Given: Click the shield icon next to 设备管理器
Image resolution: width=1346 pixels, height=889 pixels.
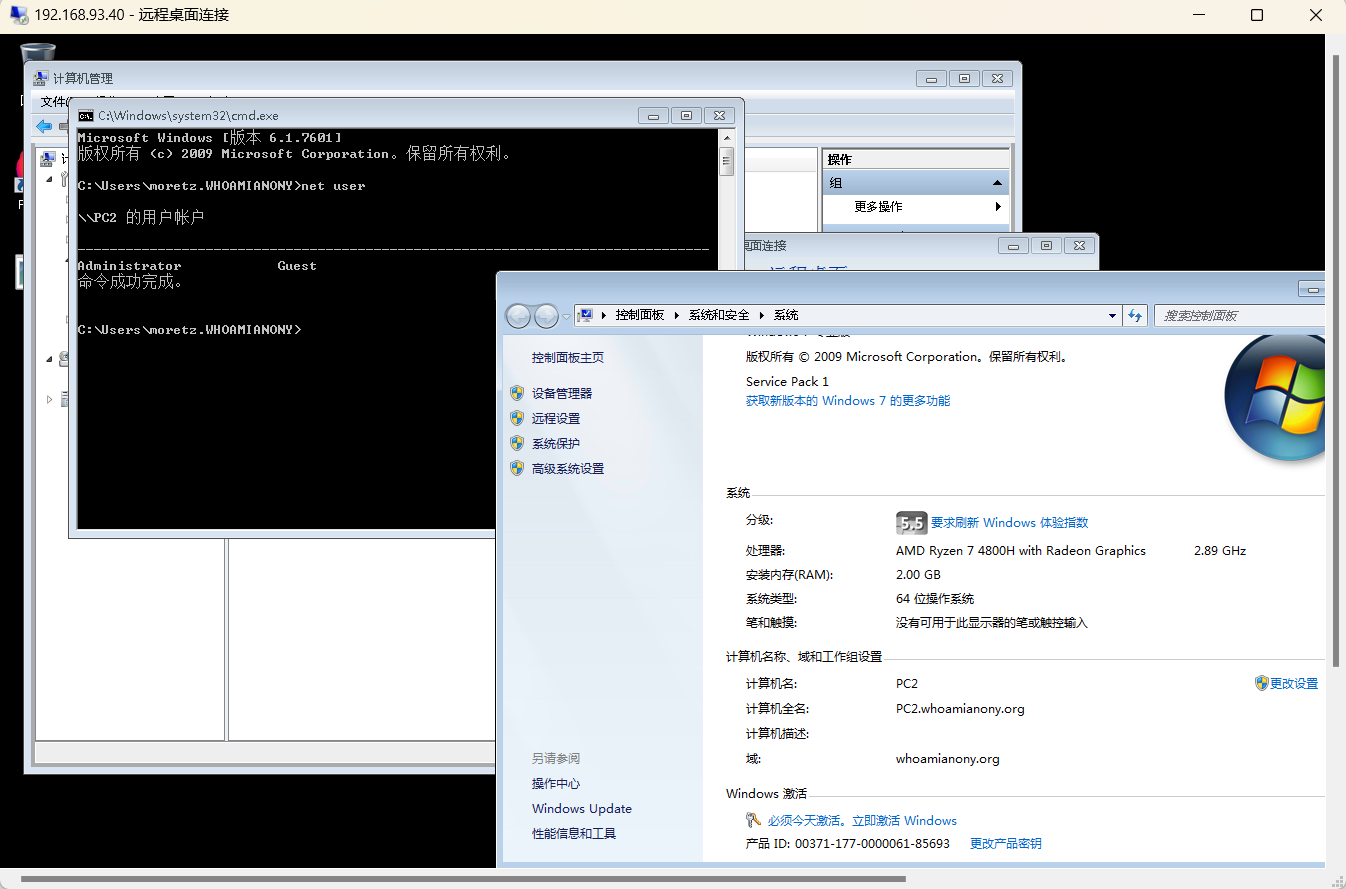Looking at the screenshot, I should pos(517,393).
